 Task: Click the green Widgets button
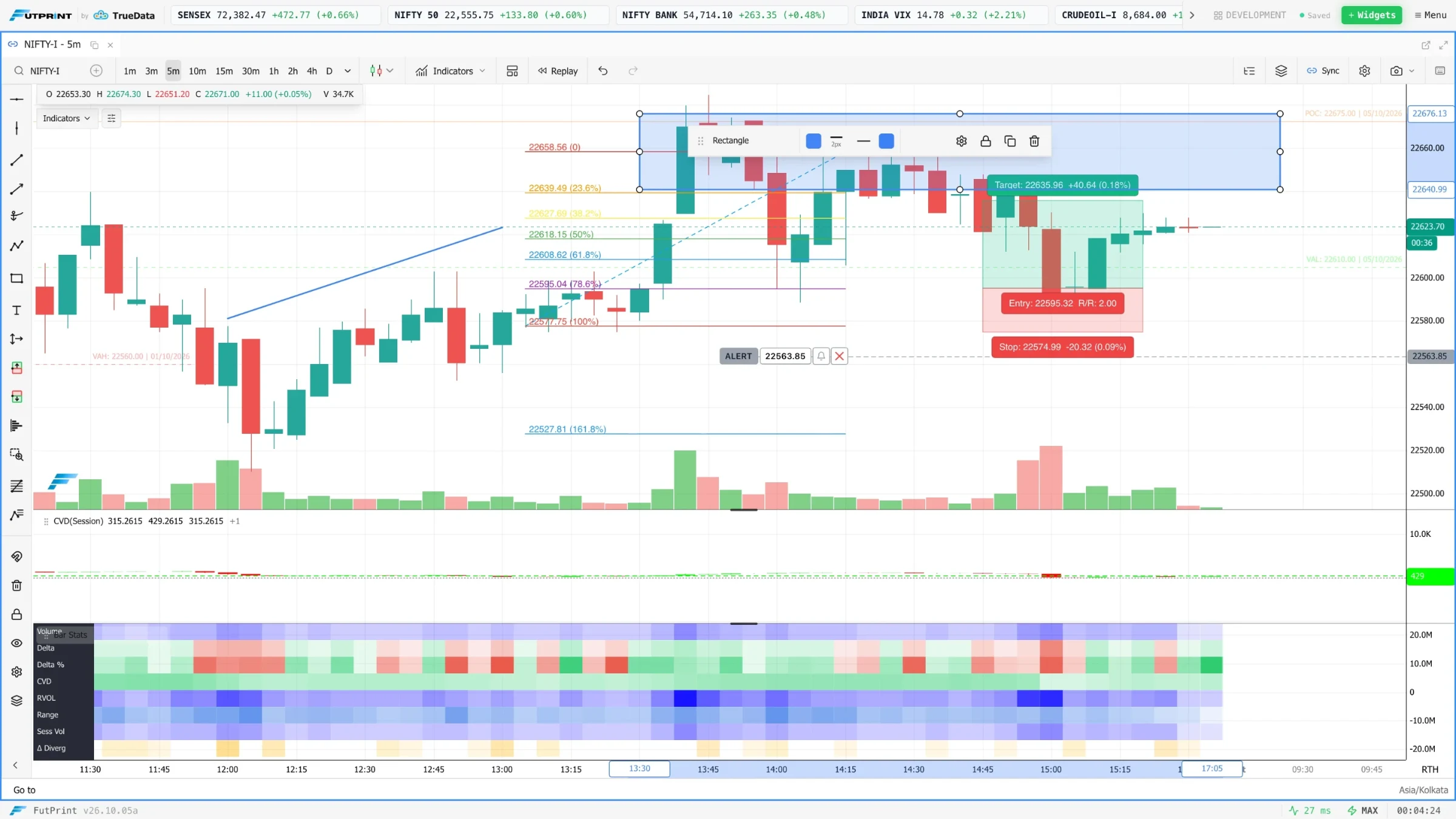tap(1371, 15)
